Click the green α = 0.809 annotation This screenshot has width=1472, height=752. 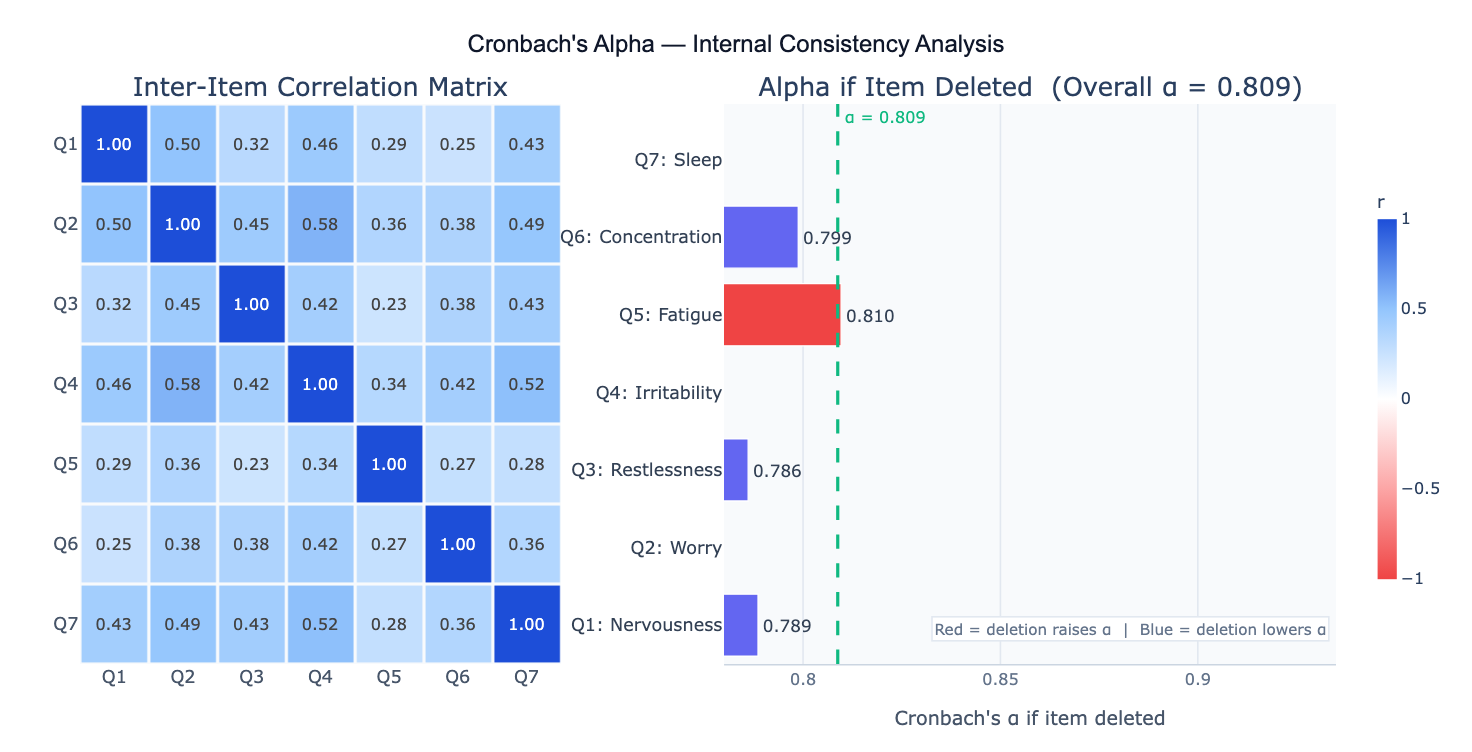885,117
